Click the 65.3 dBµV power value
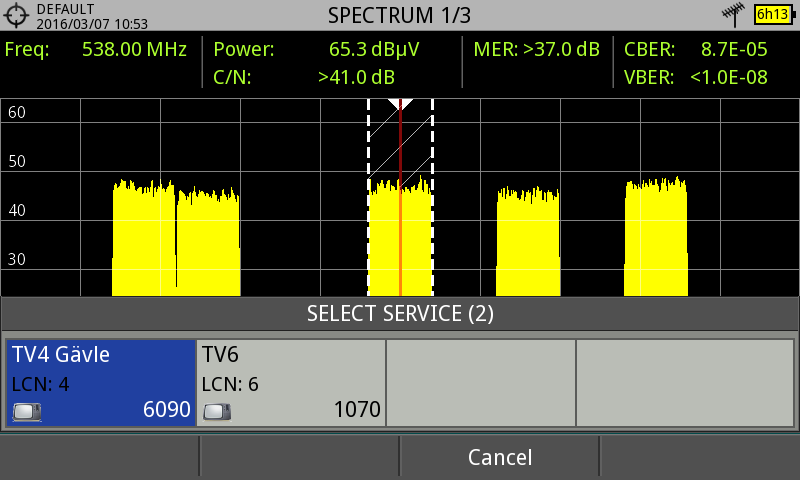Image resolution: width=800 pixels, height=480 pixels. 374,49
